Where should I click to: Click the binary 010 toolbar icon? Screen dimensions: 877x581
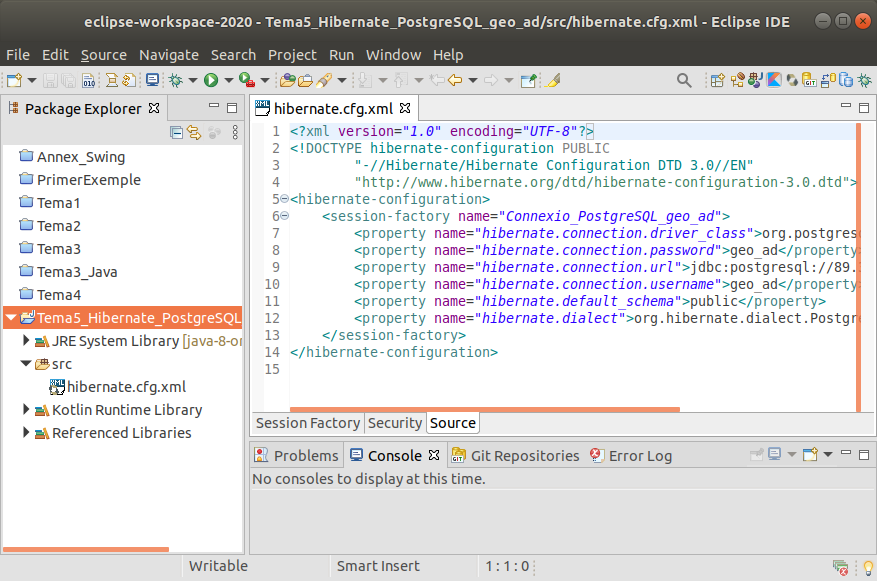coord(88,81)
